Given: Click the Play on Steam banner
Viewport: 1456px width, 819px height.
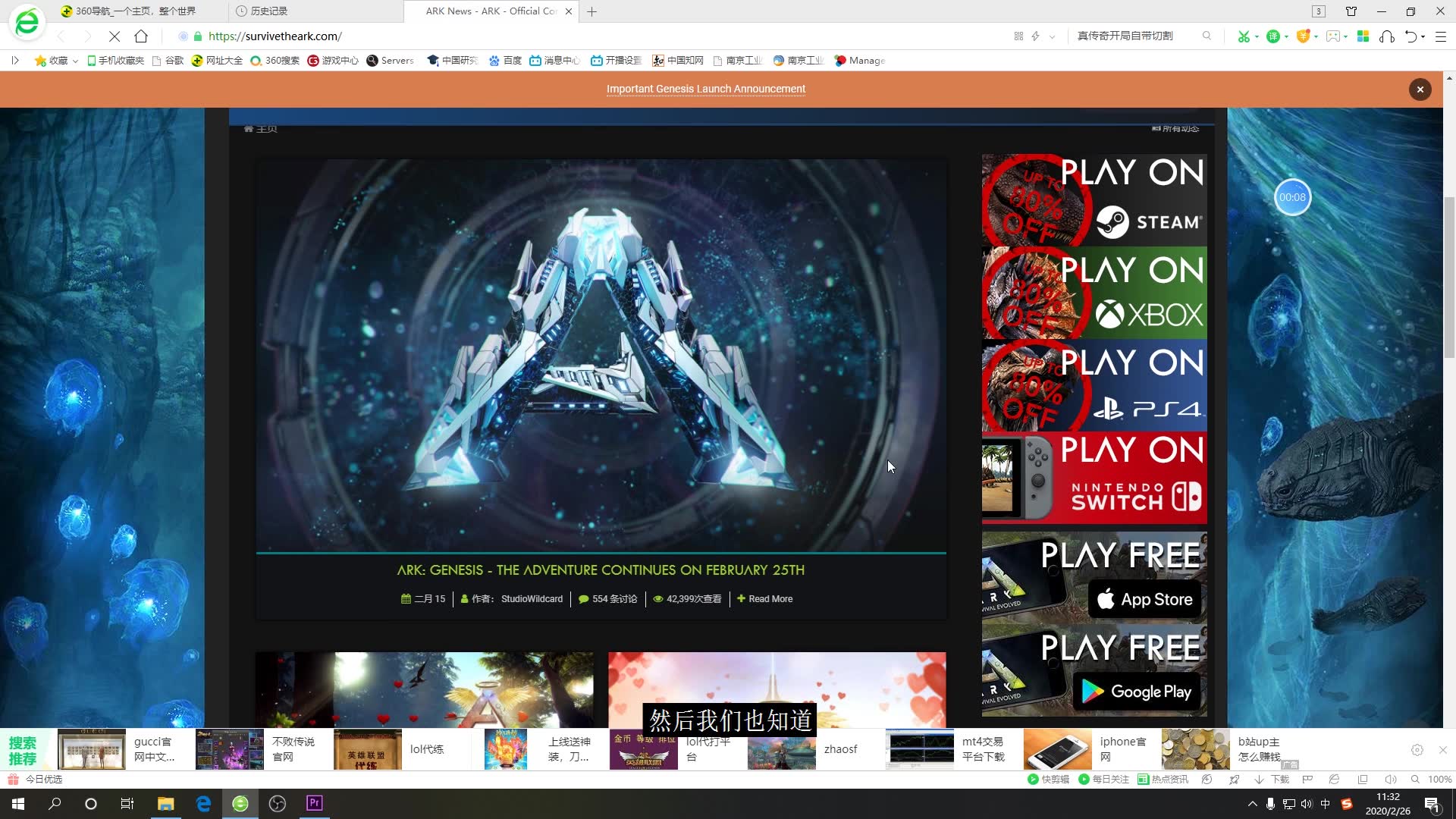Looking at the screenshot, I should (1094, 200).
